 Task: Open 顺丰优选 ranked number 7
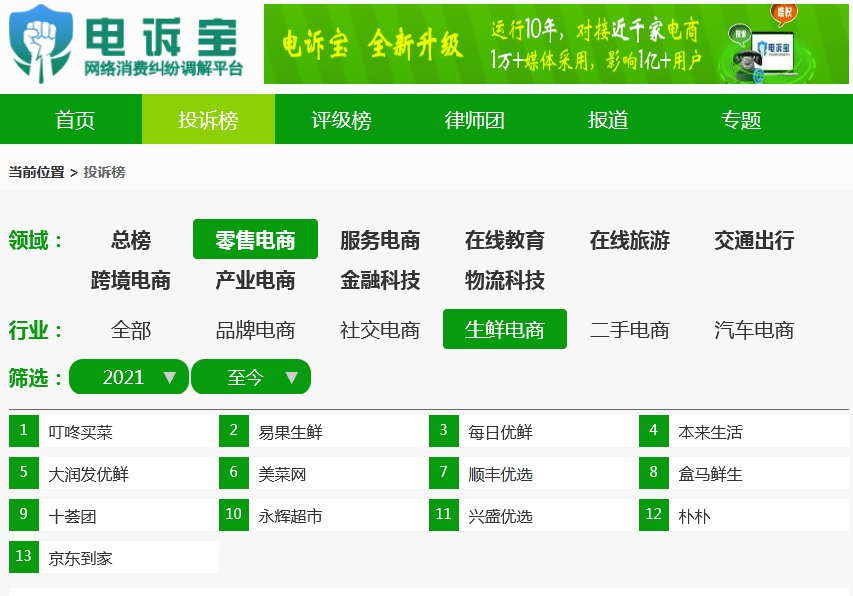[534, 473]
